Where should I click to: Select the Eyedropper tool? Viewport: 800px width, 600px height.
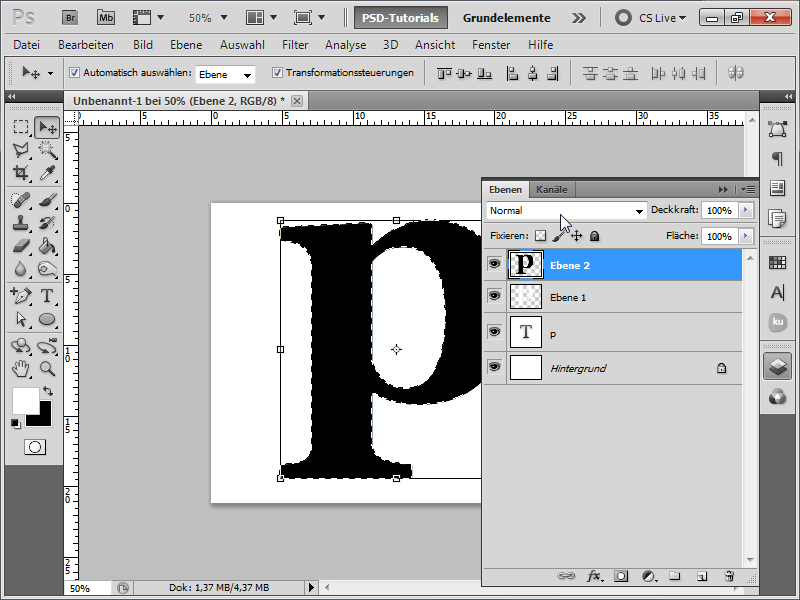47,173
